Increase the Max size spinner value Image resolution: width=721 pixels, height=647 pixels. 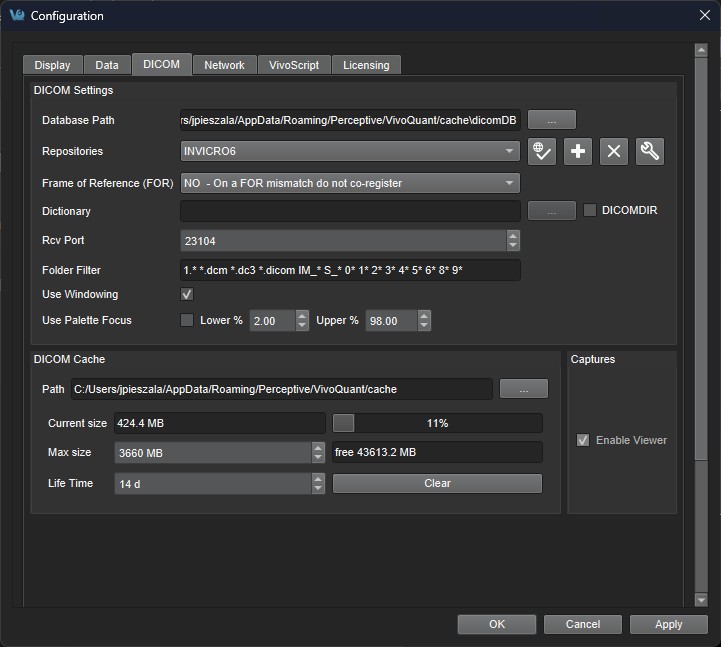(x=318, y=447)
